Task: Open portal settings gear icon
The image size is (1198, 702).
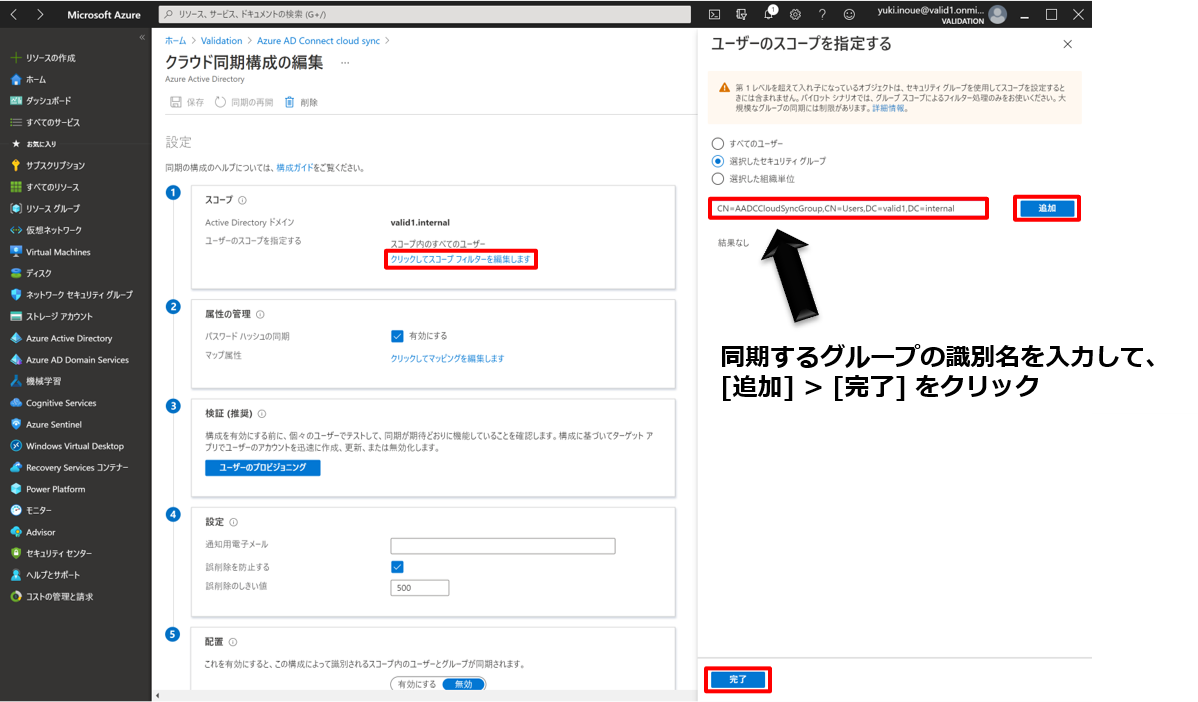Action: pyautogui.click(x=795, y=15)
